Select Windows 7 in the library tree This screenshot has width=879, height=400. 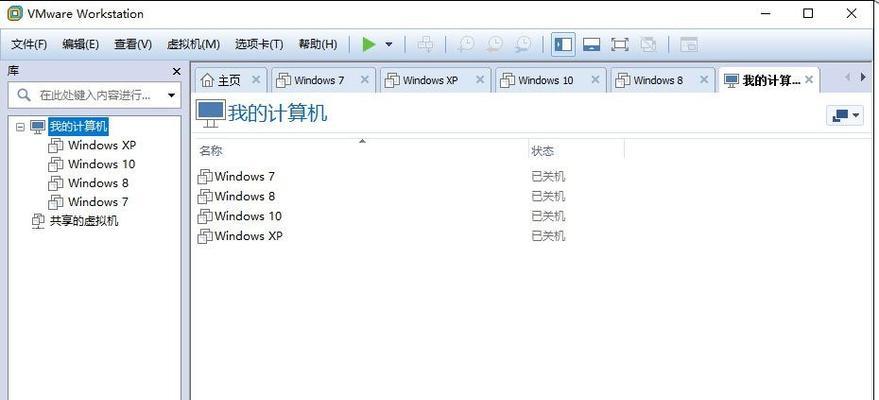98,202
